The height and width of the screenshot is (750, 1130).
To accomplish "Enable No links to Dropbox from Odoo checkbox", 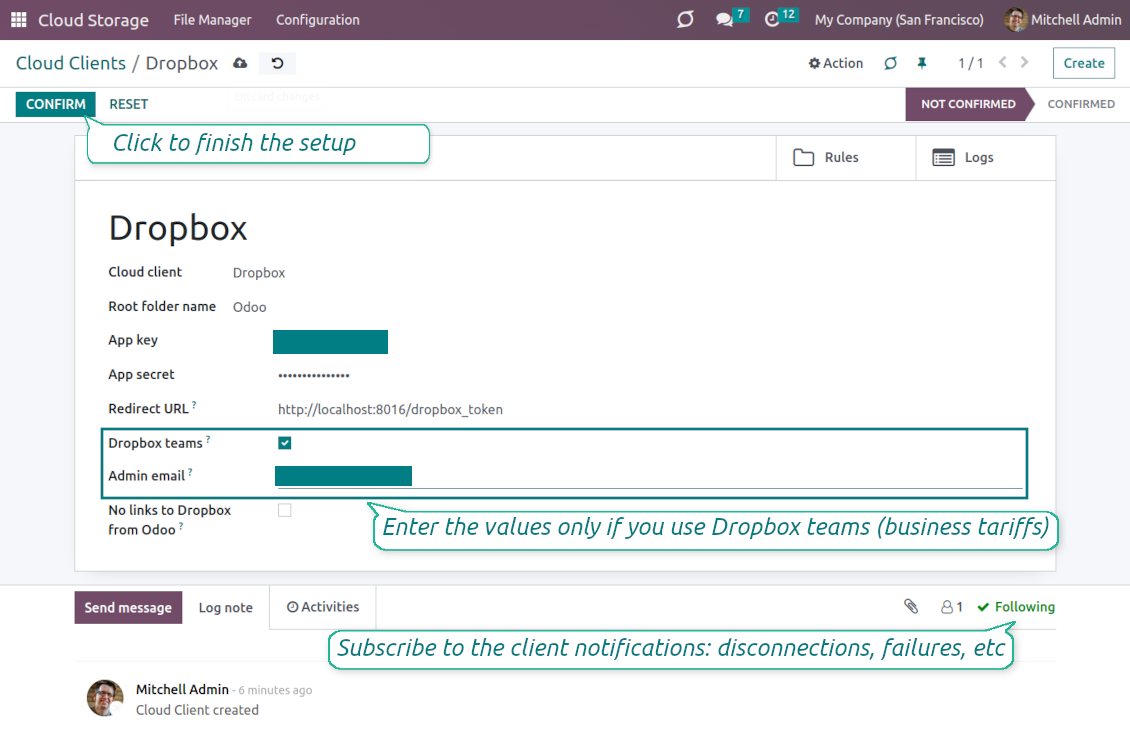I will point(285,510).
